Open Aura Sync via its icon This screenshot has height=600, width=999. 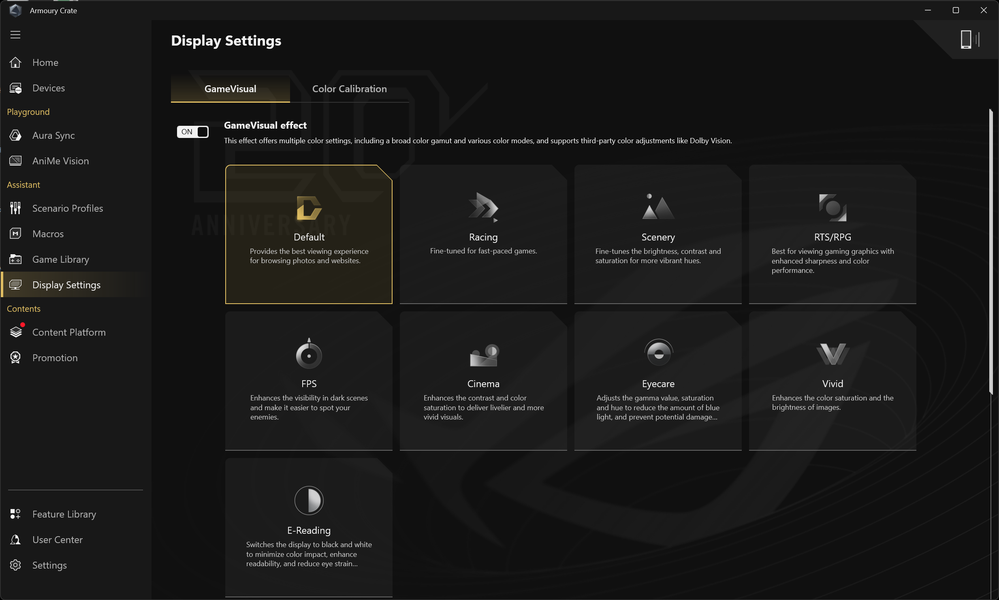click(x=15, y=135)
